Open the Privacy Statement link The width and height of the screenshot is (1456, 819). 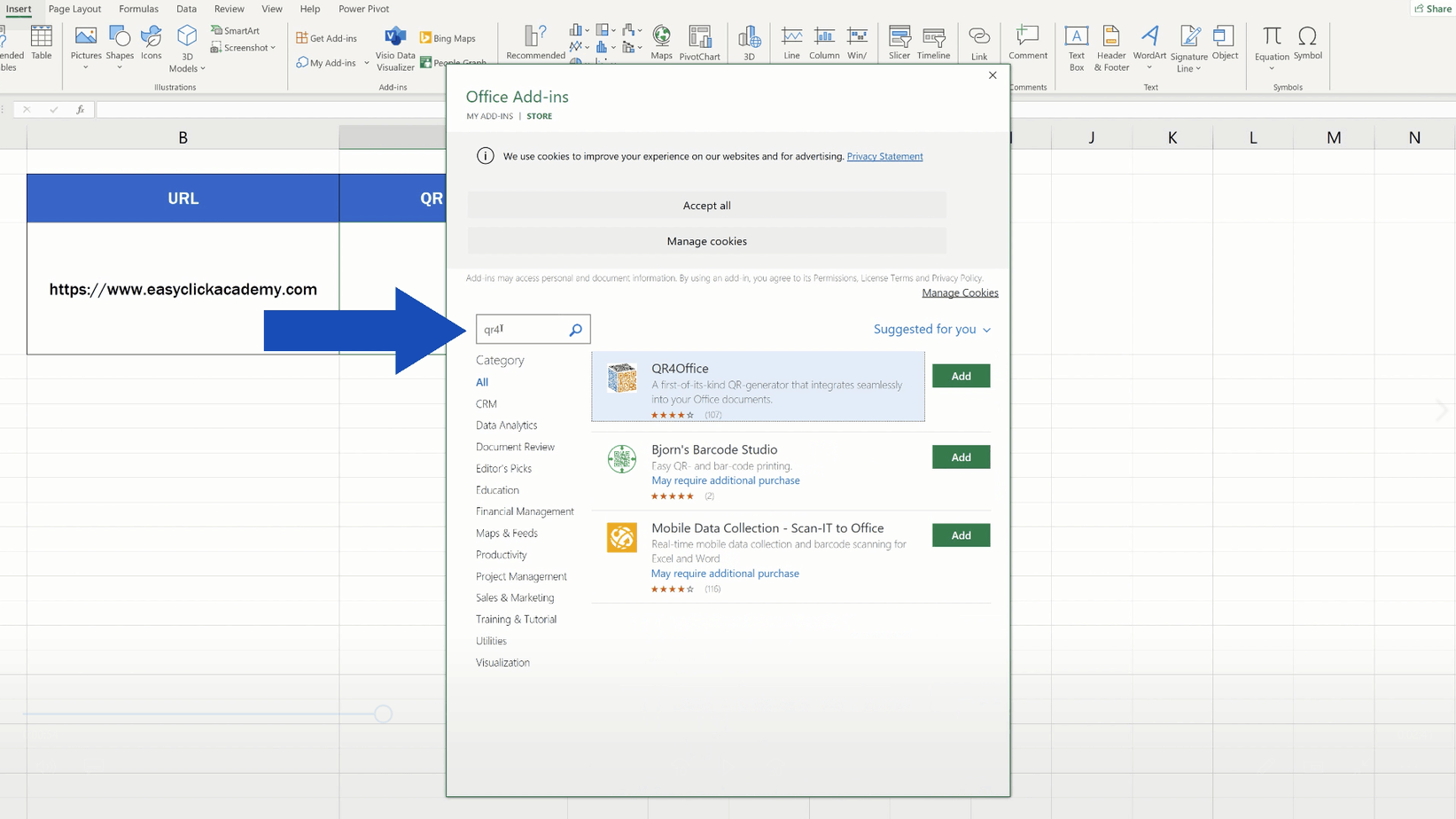pyautogui.click(x=884, y=156)
